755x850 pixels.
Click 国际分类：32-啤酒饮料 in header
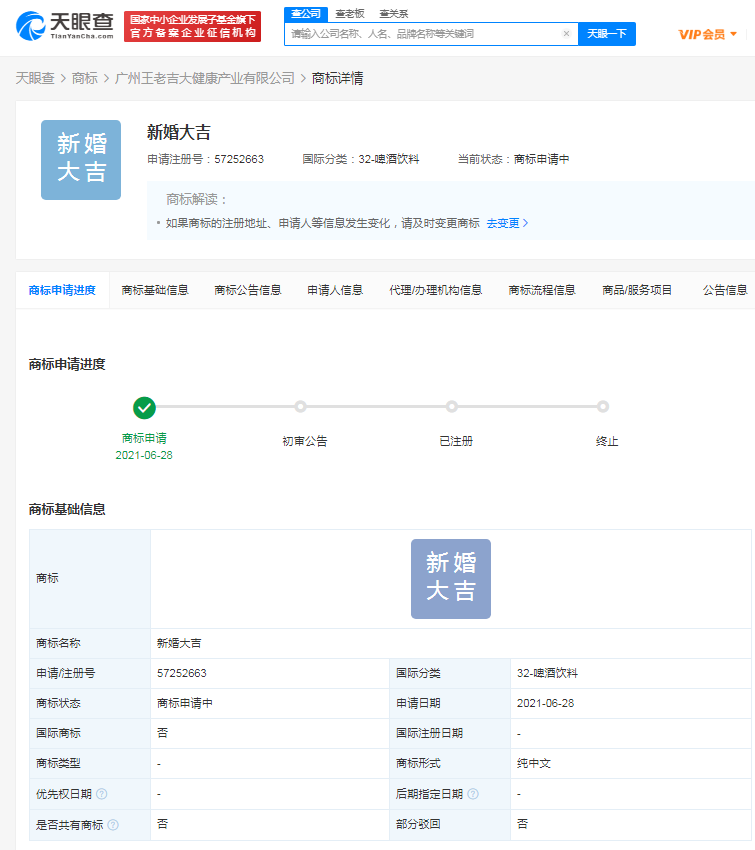(x=361, y=159)
